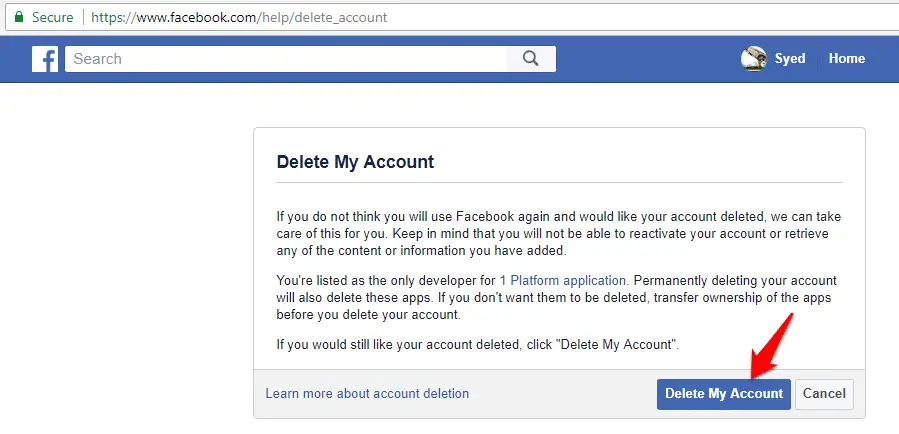Screen dimensions: 899x434
Task: Click the magnifying glass search button
Action: point(531,58)
